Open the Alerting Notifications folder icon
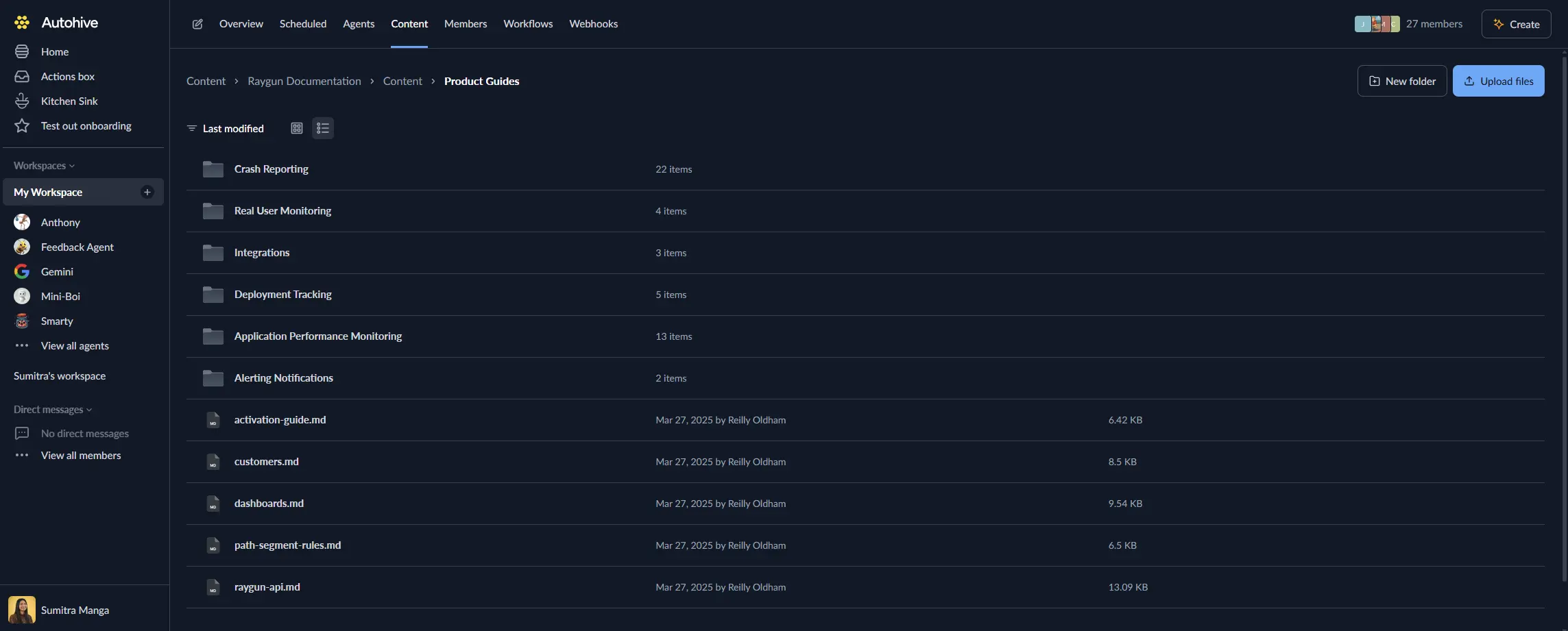 pos(213,378)
